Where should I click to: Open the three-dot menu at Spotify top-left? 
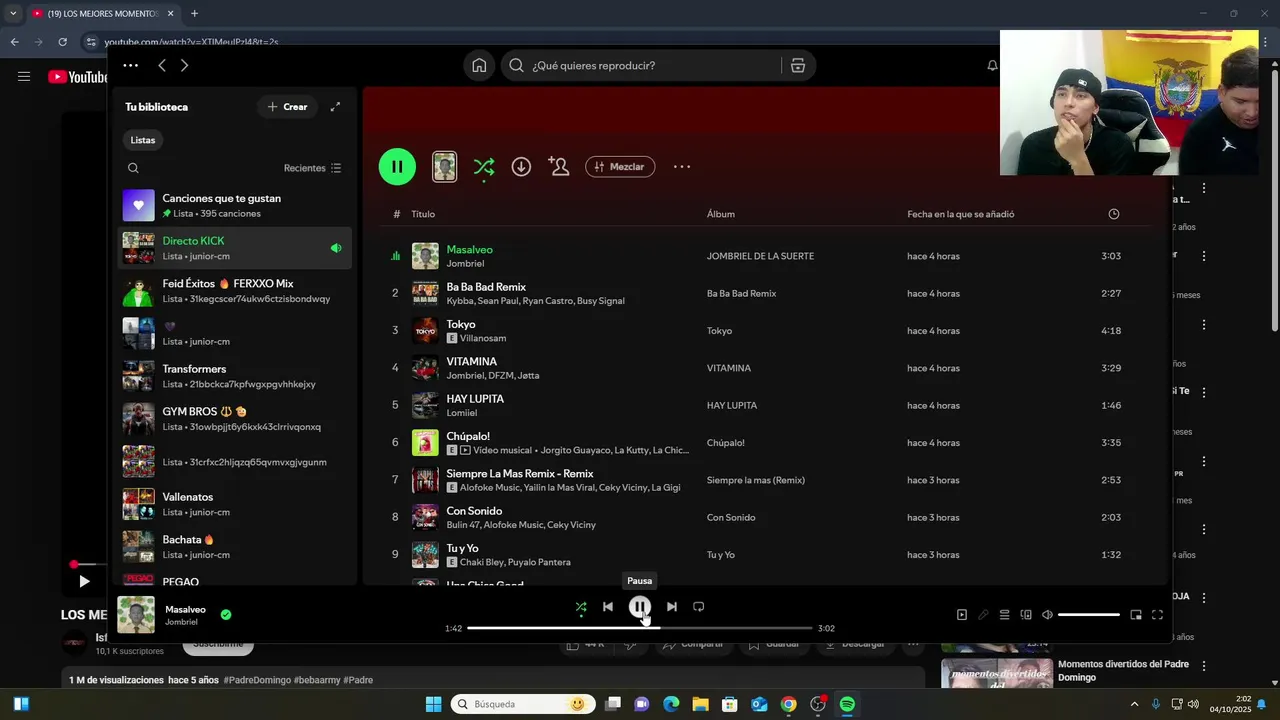[131, 65]
